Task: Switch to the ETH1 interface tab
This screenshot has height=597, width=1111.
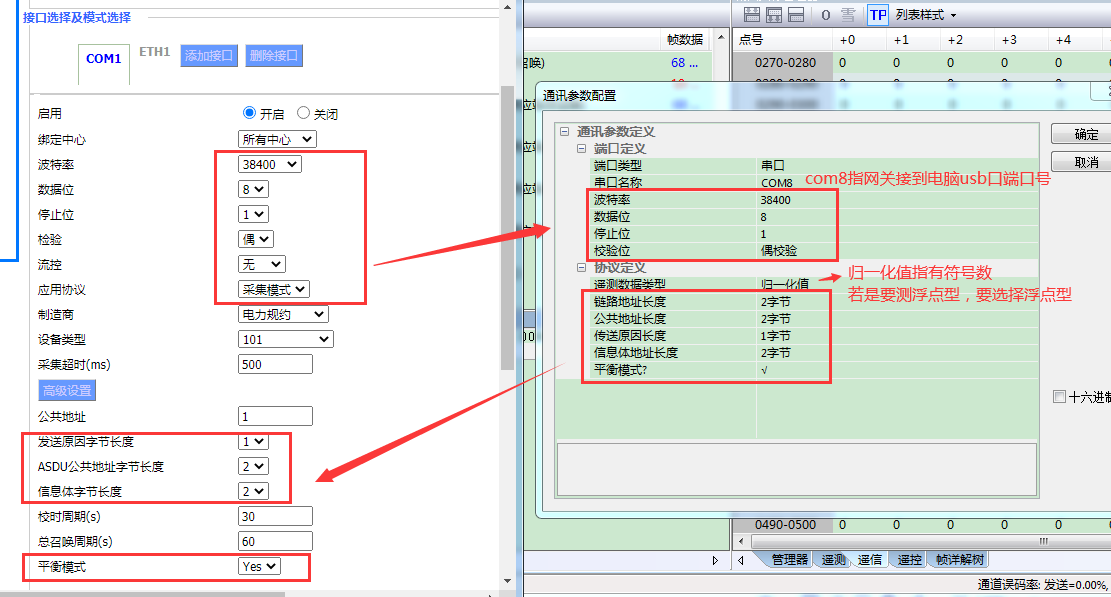Action: [154, 52]
